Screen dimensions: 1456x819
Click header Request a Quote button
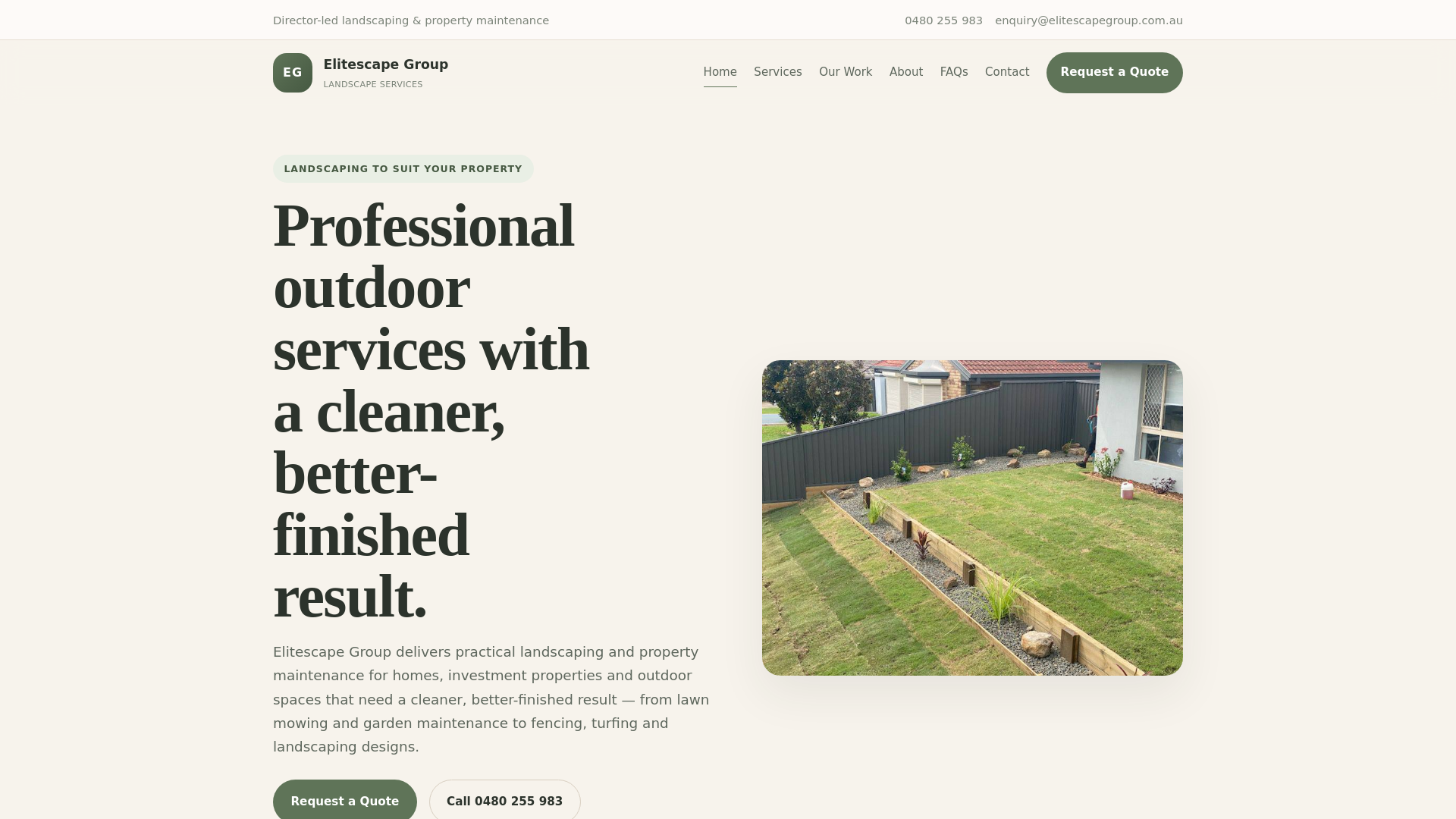1113,73
